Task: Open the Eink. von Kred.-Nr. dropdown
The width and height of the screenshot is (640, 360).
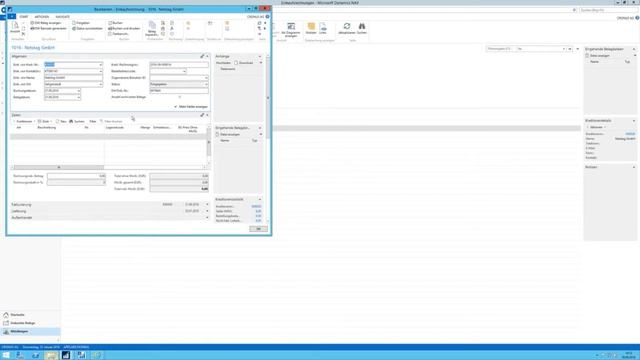Action: pyautogui.click(x=100, y=64)
